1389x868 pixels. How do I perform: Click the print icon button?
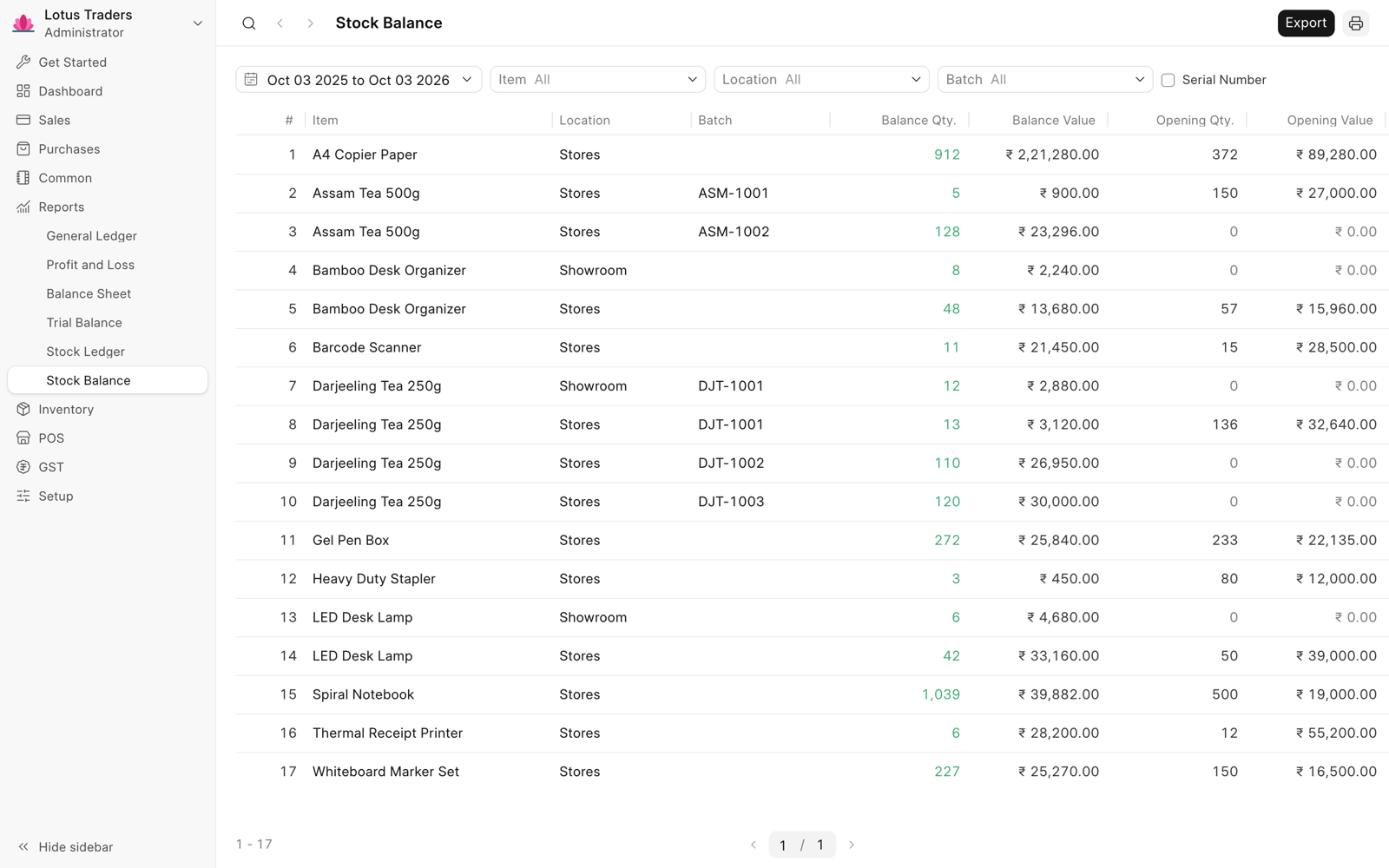pyautogui.click(x=1356, y=23)
